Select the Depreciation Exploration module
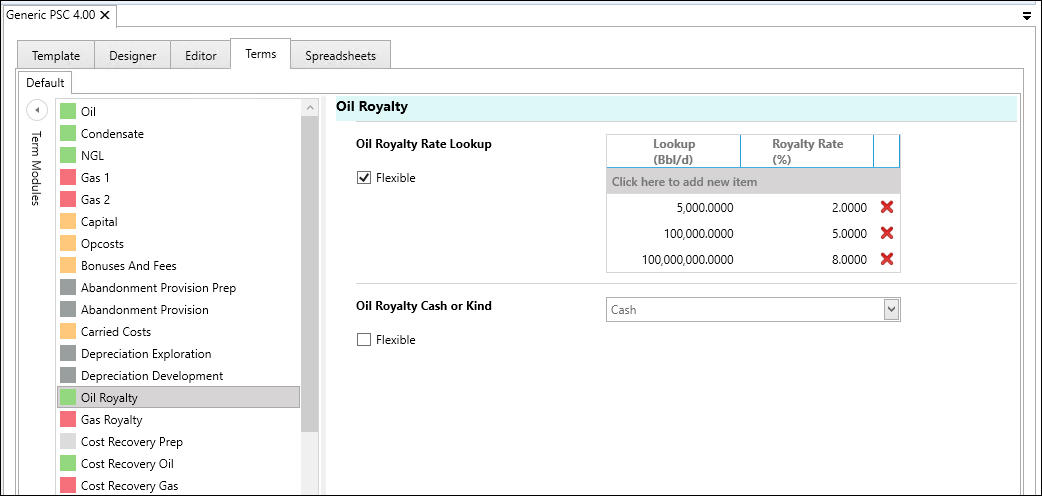Viewport: 1042px width, 496px height. [x=145, y=354]
